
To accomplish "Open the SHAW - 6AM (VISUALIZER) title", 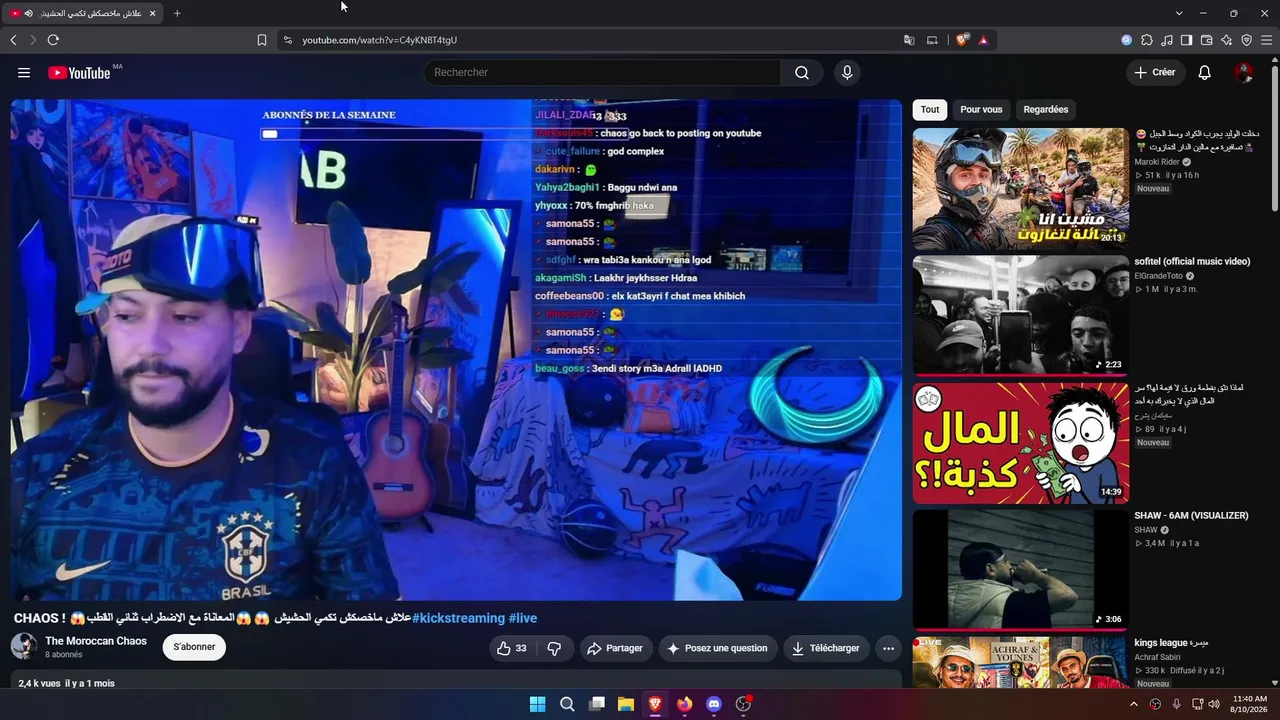I will [x=1191, y=516].
